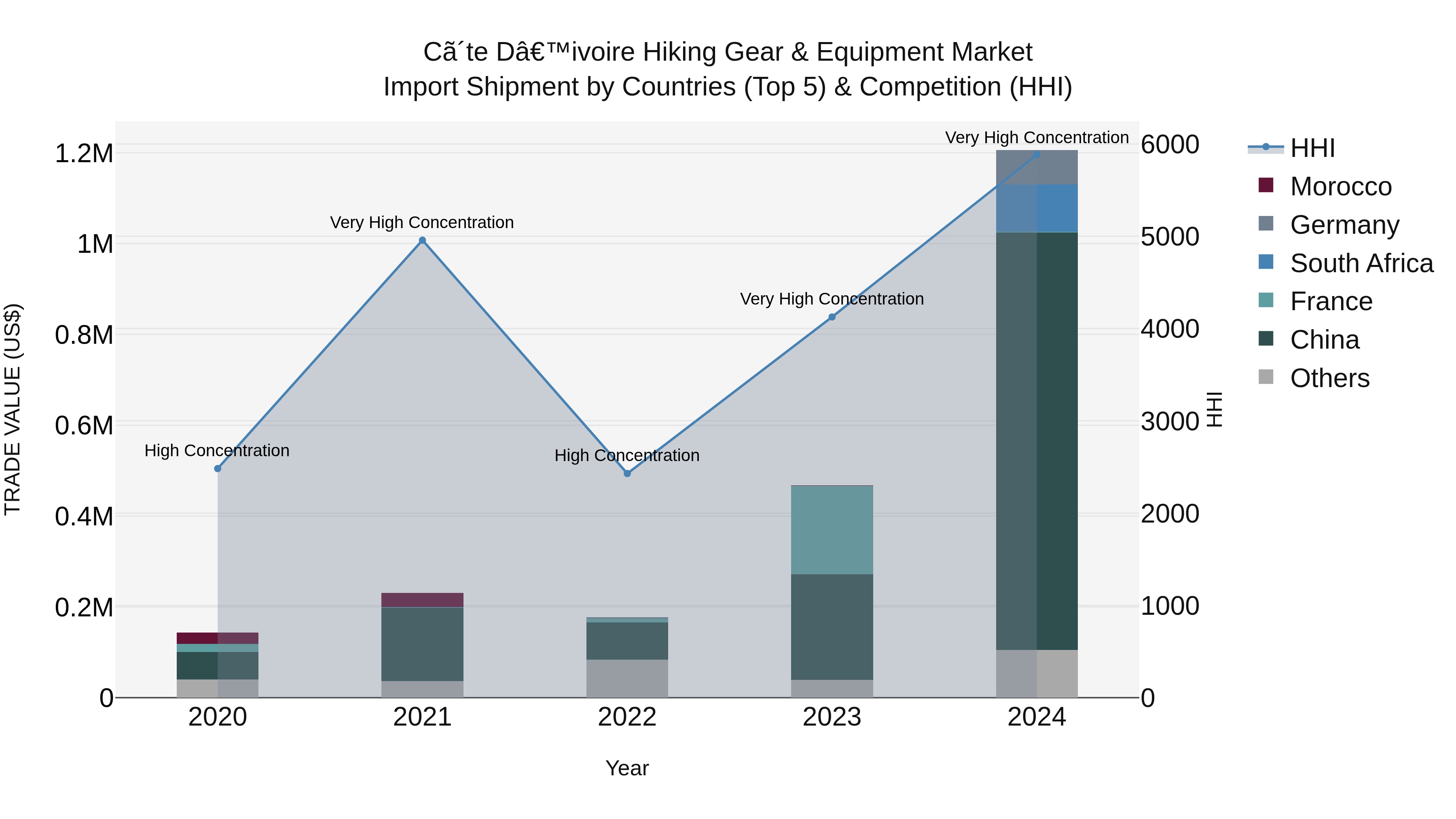Click the Germany segment atop the 2024 bar
Image resolution: width=1456 pixels, height=819 pixels.
1037,167
